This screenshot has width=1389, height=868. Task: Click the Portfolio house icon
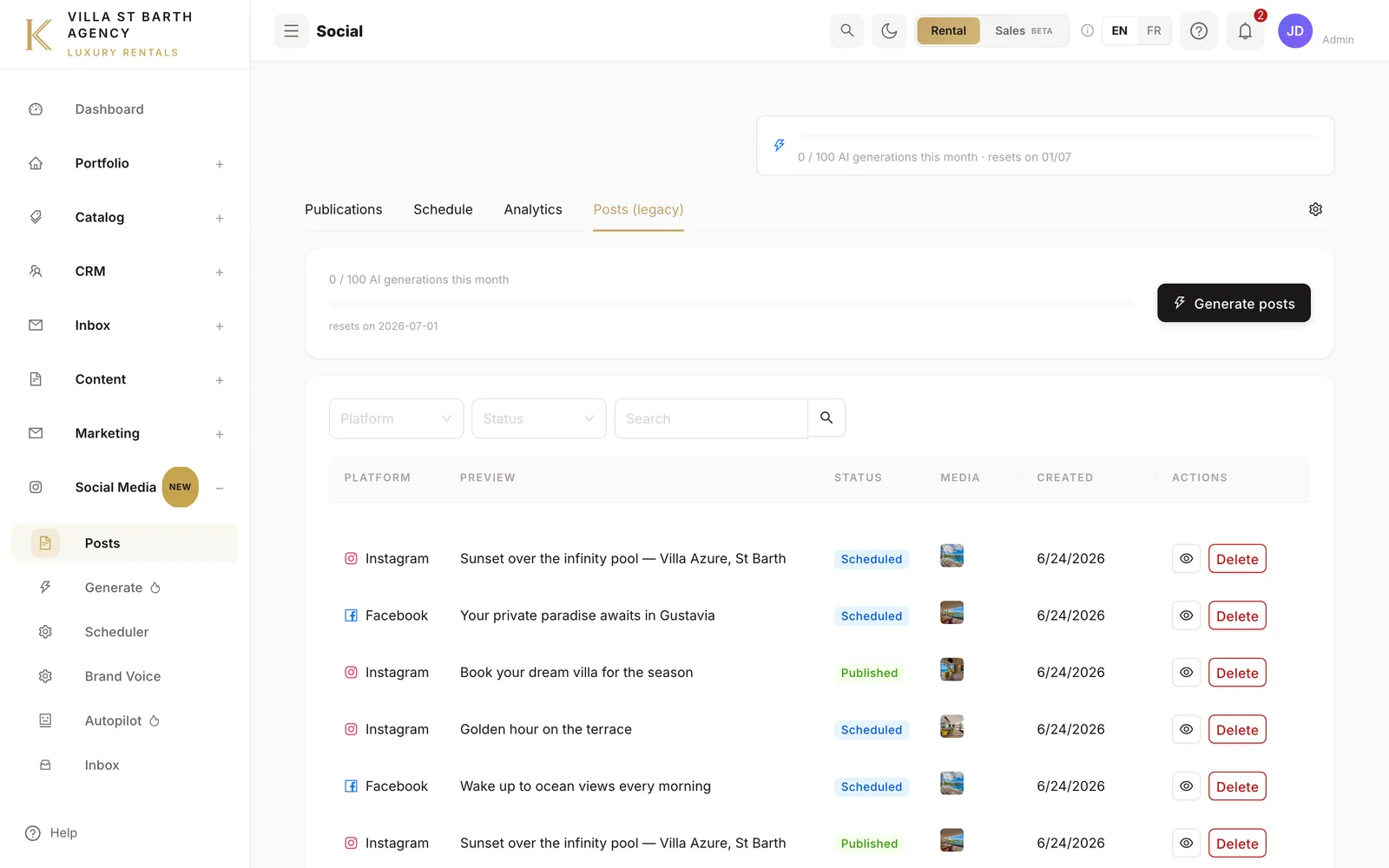(x=36, y=163)
